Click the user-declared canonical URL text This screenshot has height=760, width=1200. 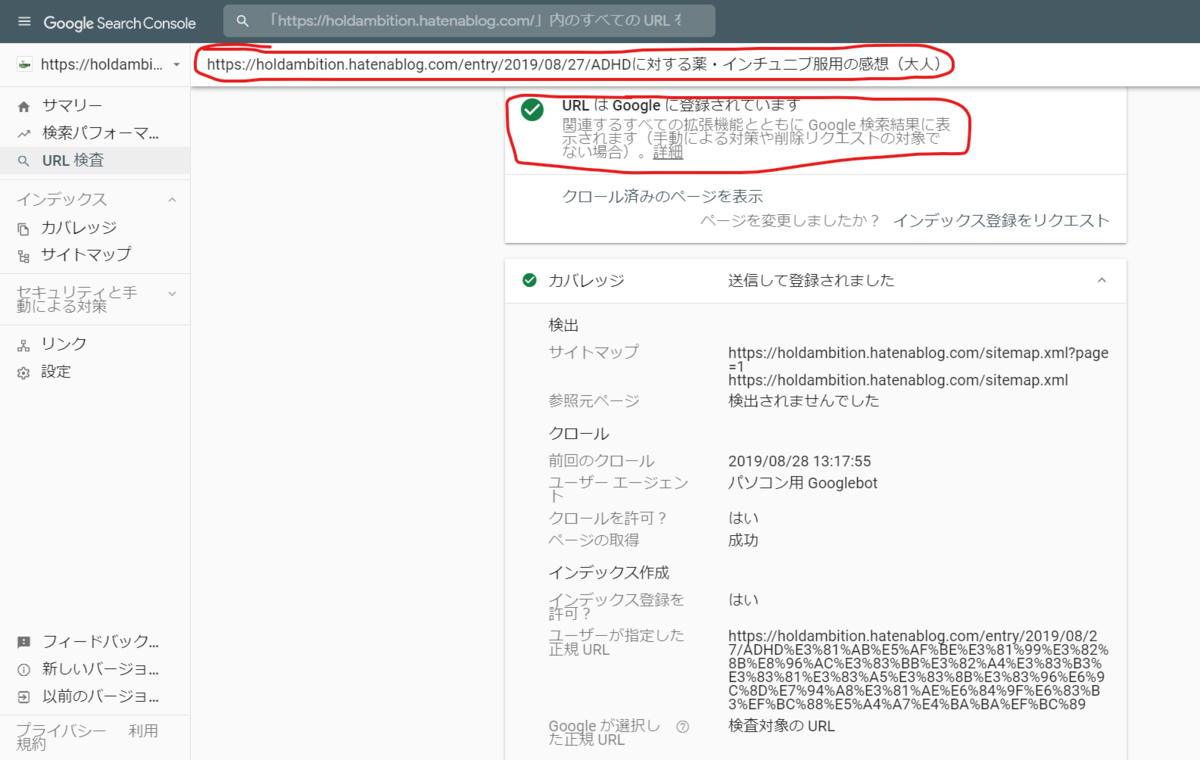918,669
